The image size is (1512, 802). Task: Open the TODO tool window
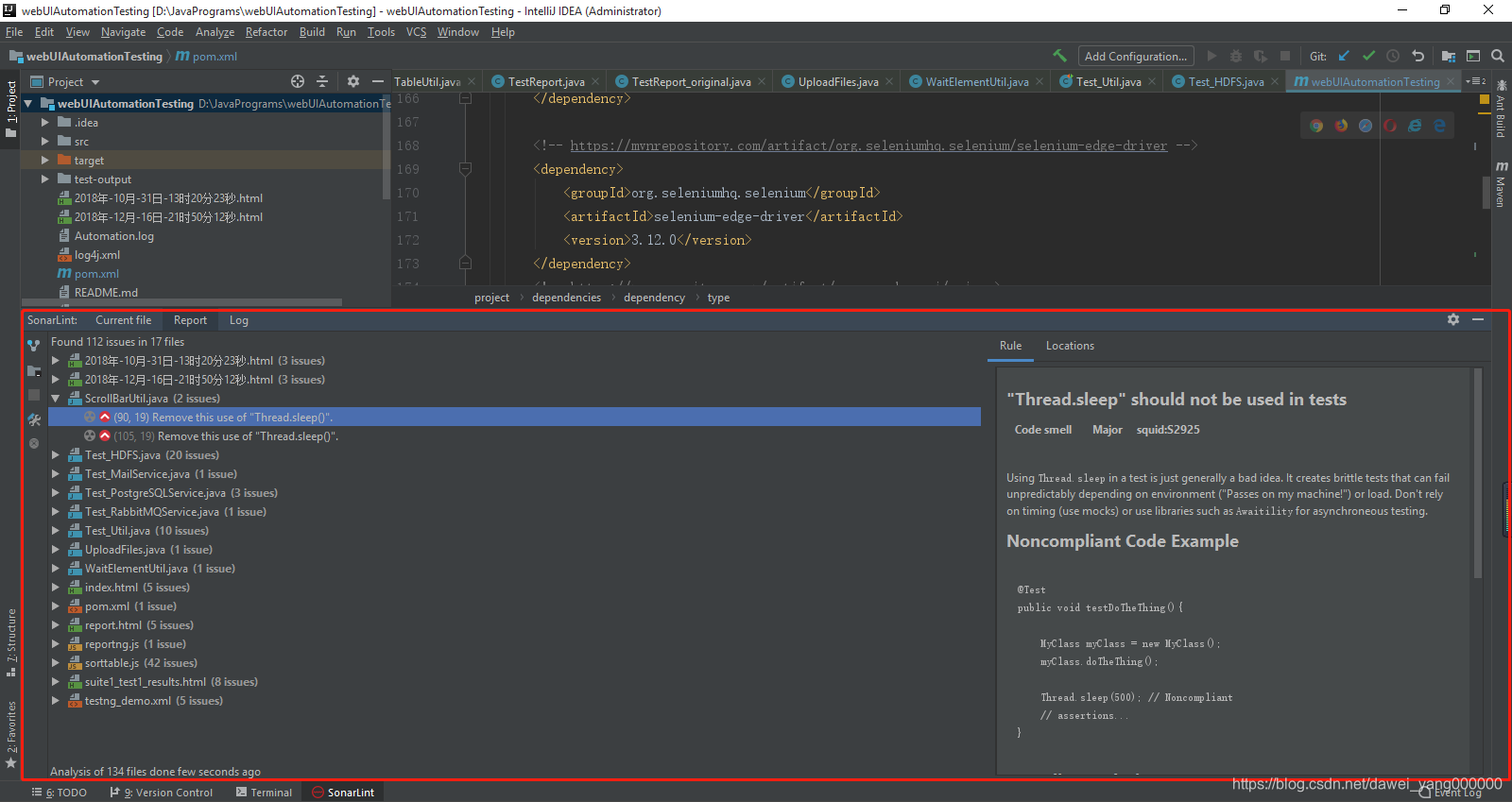tap(60, 793)
